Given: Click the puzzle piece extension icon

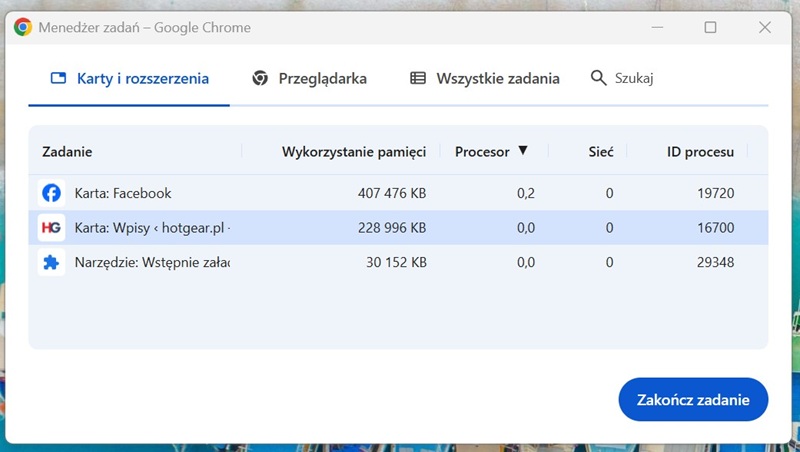Looking at the screenshot, I should [x=51, y=263].
